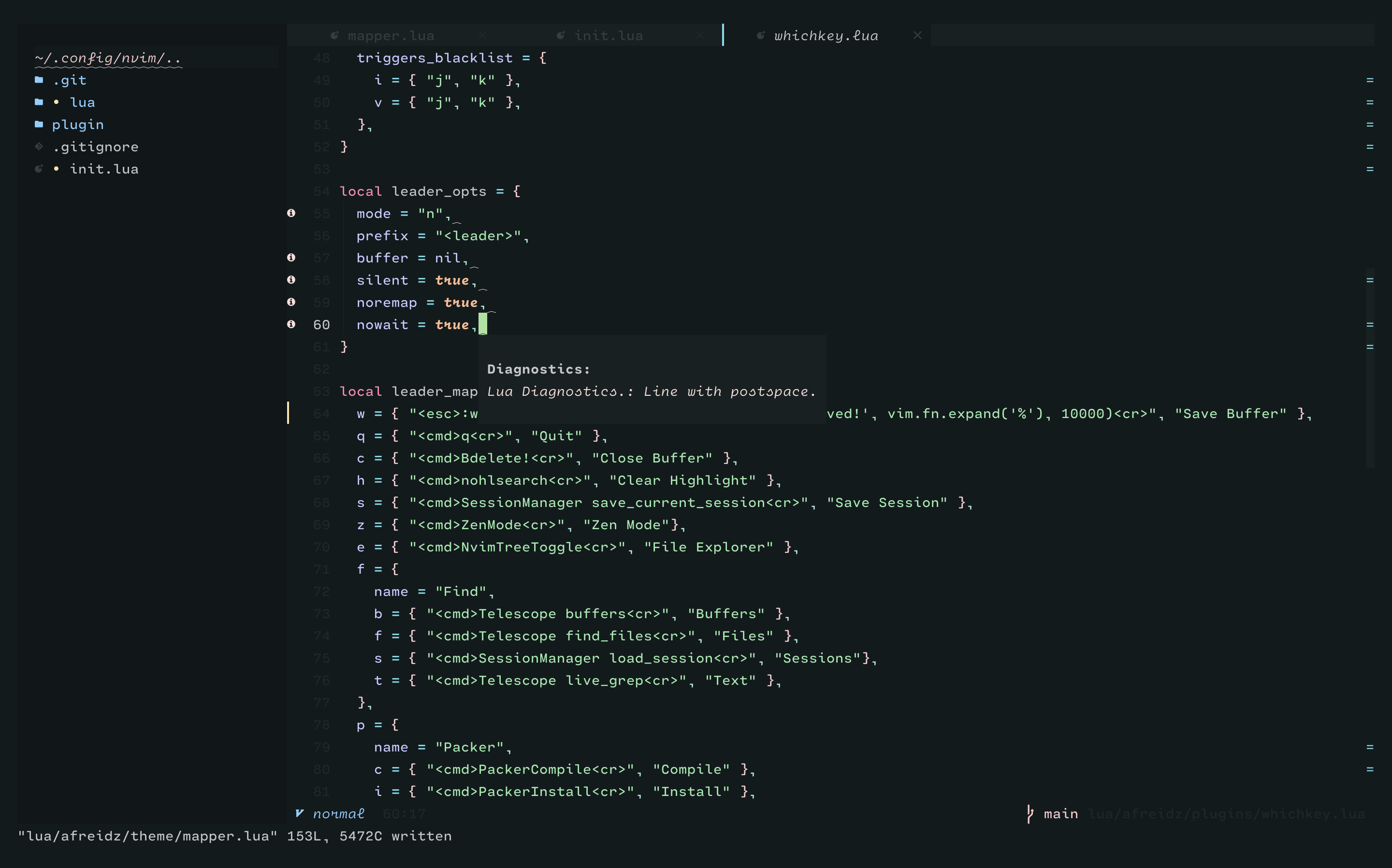Close the whichkey.lua tab

tap(917, 36)
